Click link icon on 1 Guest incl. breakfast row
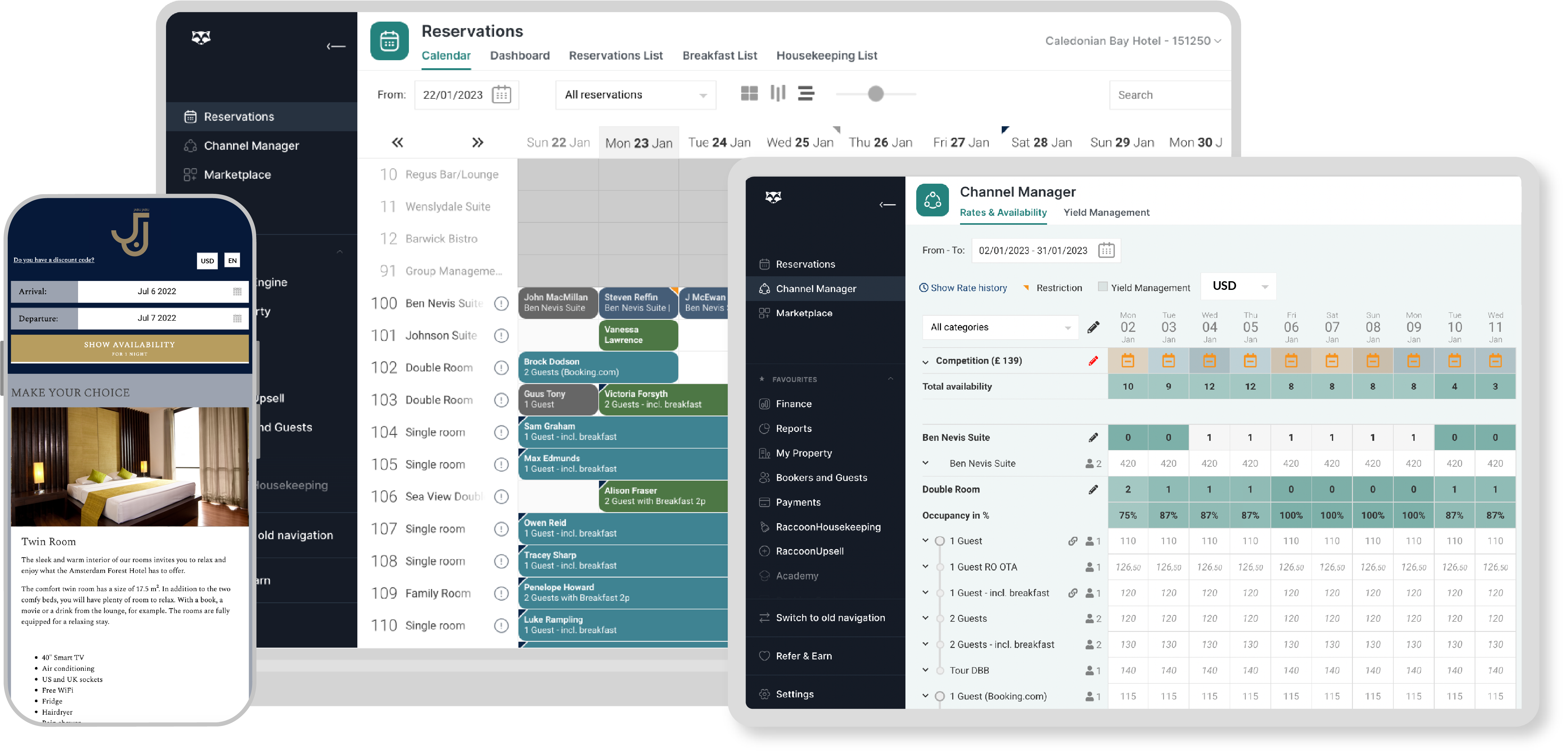1568x756 pixels. coord(1073,593)
